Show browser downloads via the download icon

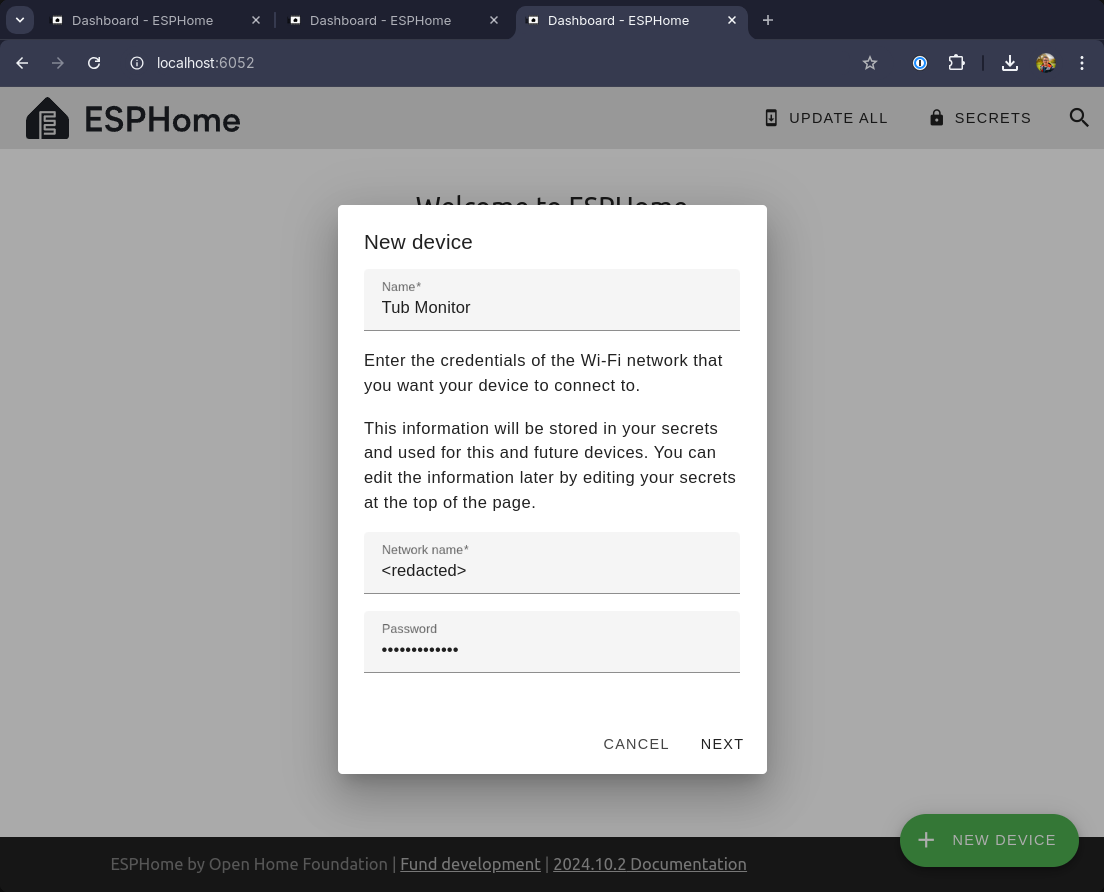(x=1010, y=63)
